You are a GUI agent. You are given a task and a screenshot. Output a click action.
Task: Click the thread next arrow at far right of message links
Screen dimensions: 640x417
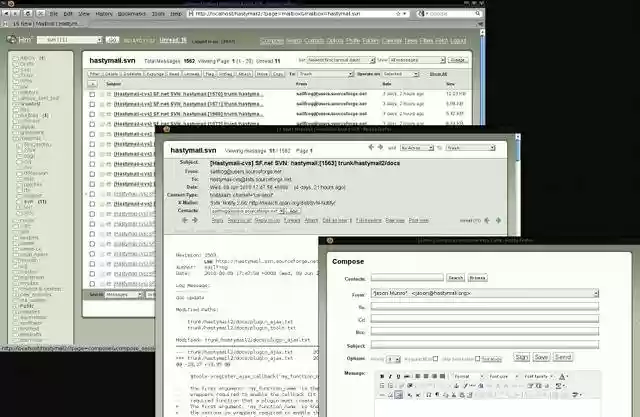[x=498, y=220]
